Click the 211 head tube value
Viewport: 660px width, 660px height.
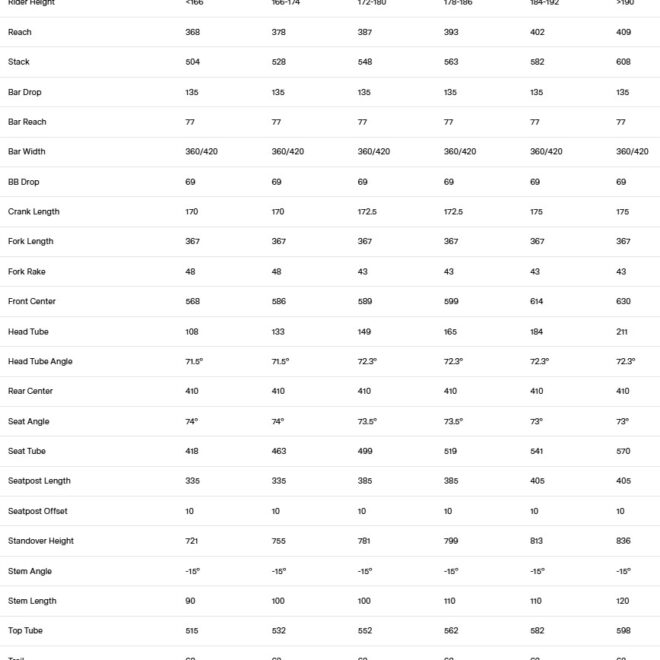pos(622,331)
